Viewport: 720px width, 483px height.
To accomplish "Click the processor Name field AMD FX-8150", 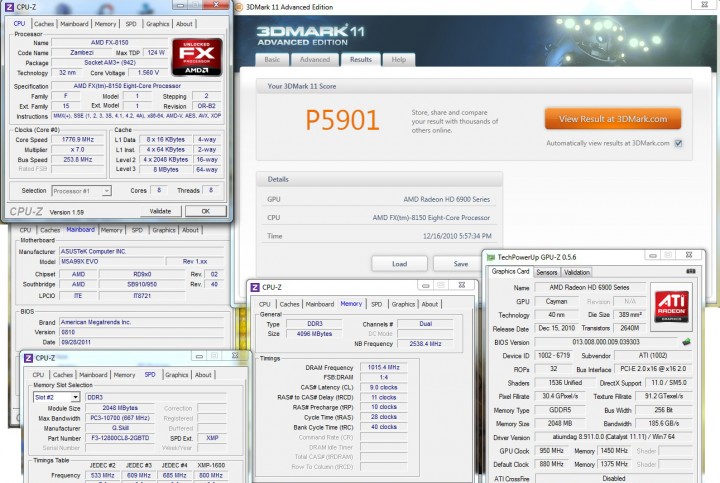I will [110, 42].
